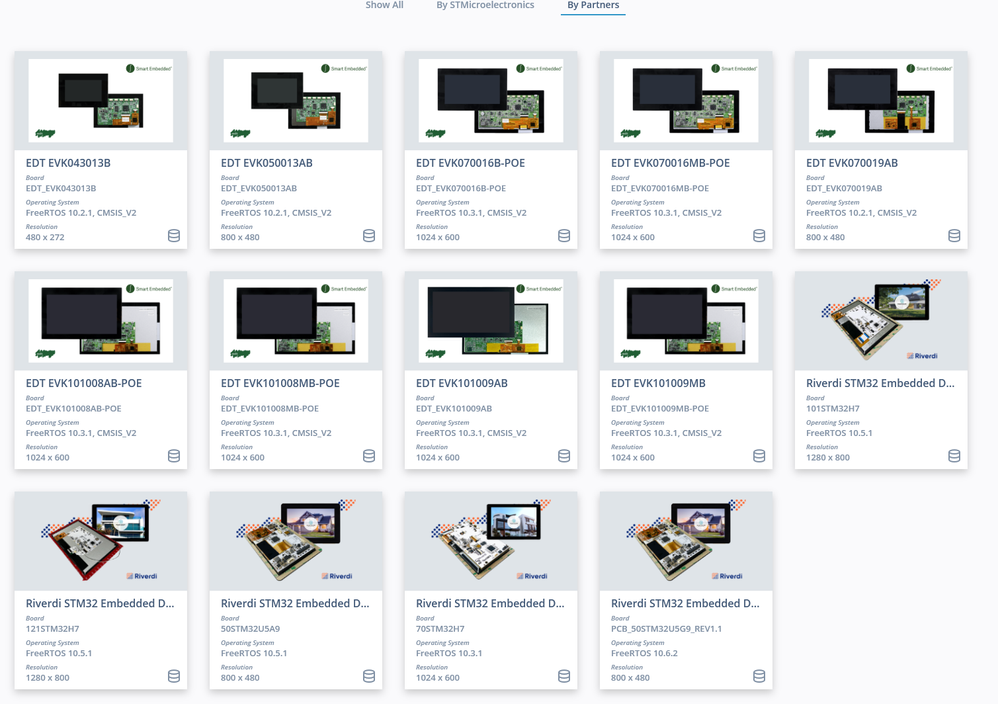Click database icon on EDT EVK070016MB-POE card
Viewport: 998px width, 704px height.
[x=759, y=236]
